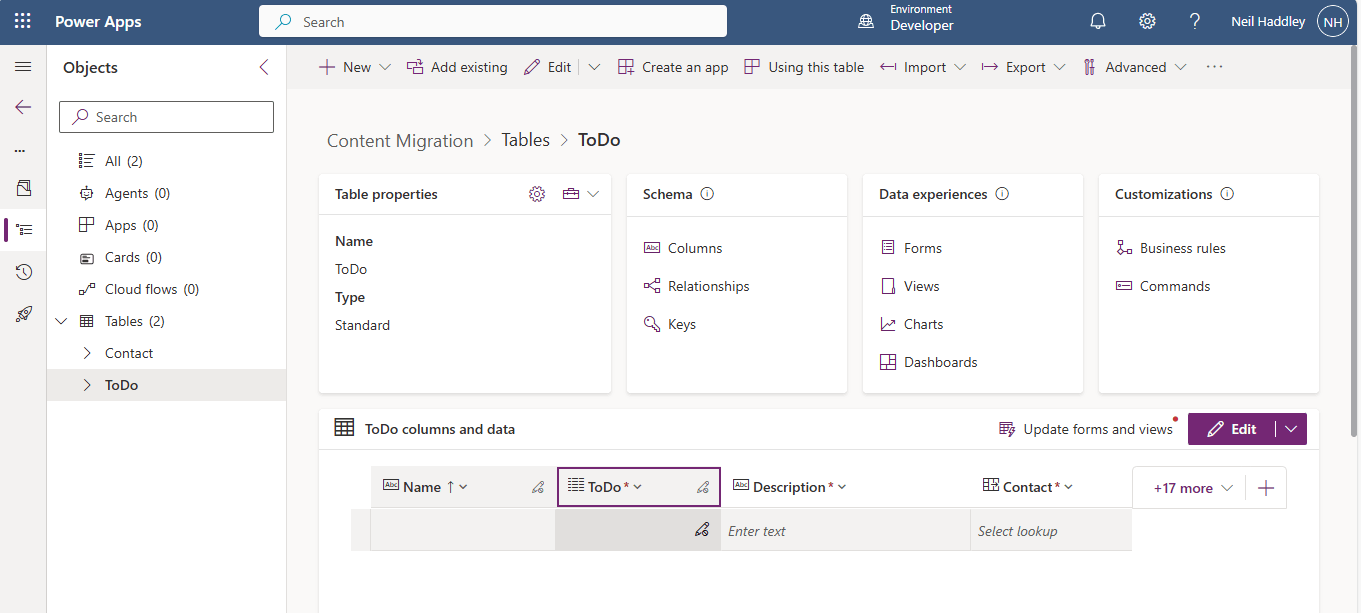The image size is (1361, 613).
Task: Expand the Contact table tree node
Action: (x=87, y=353)
